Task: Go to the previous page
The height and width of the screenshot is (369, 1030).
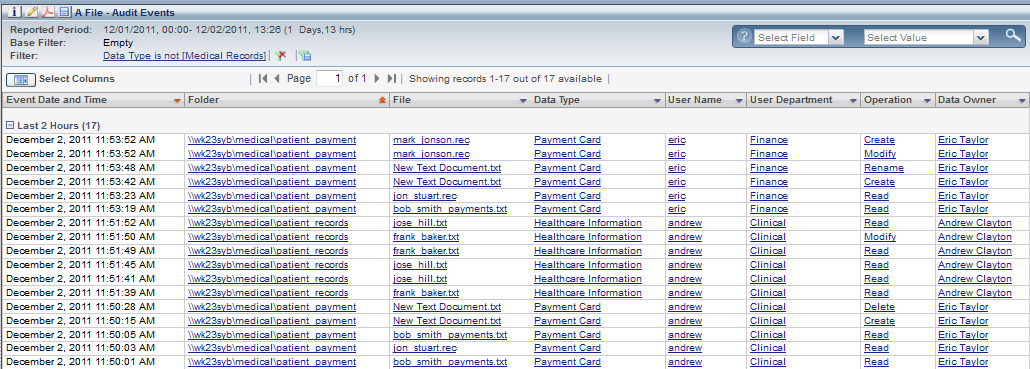Action: click(x=277, y=79)
